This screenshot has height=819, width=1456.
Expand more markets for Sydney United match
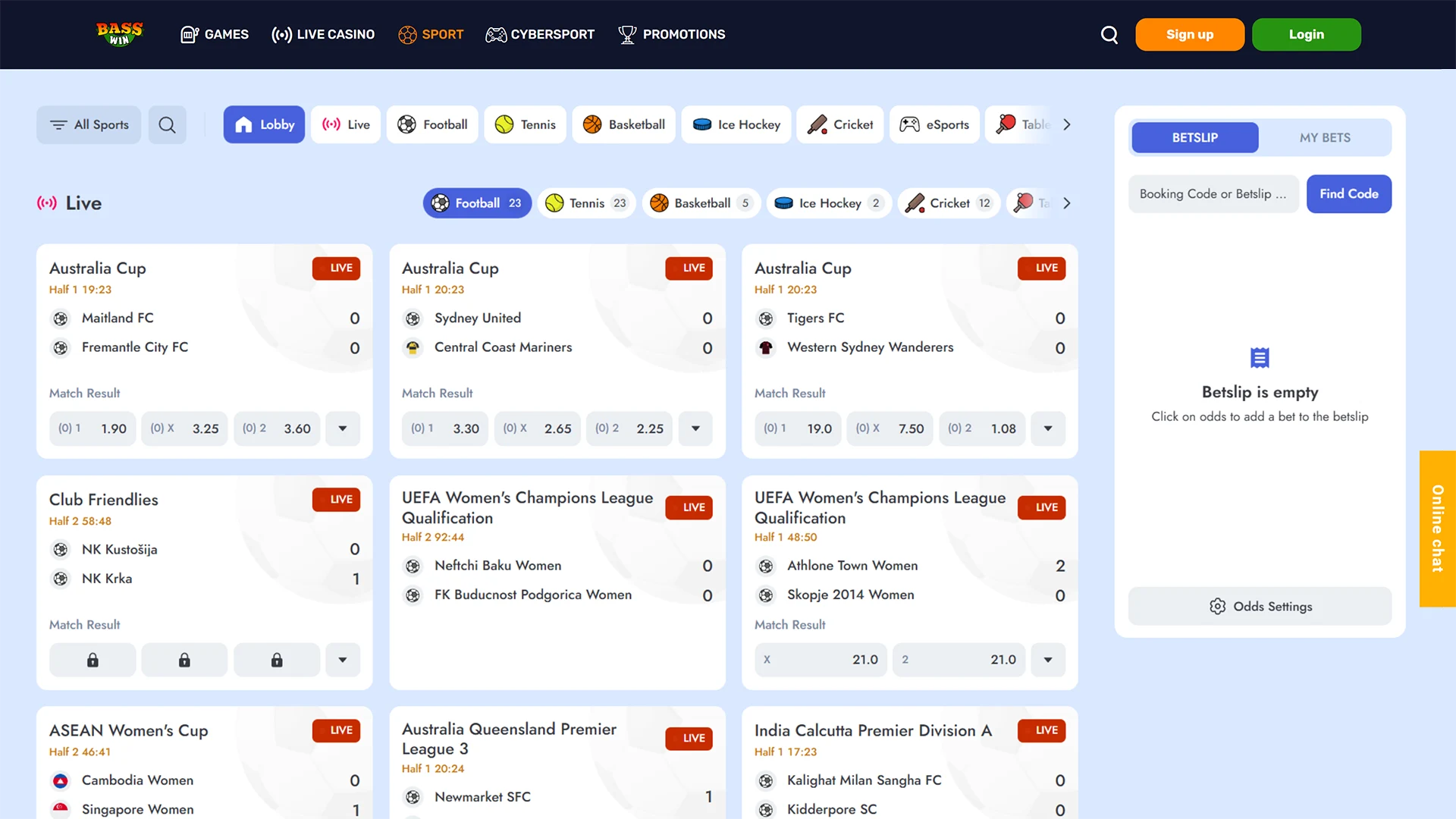(x=695, y=428)
